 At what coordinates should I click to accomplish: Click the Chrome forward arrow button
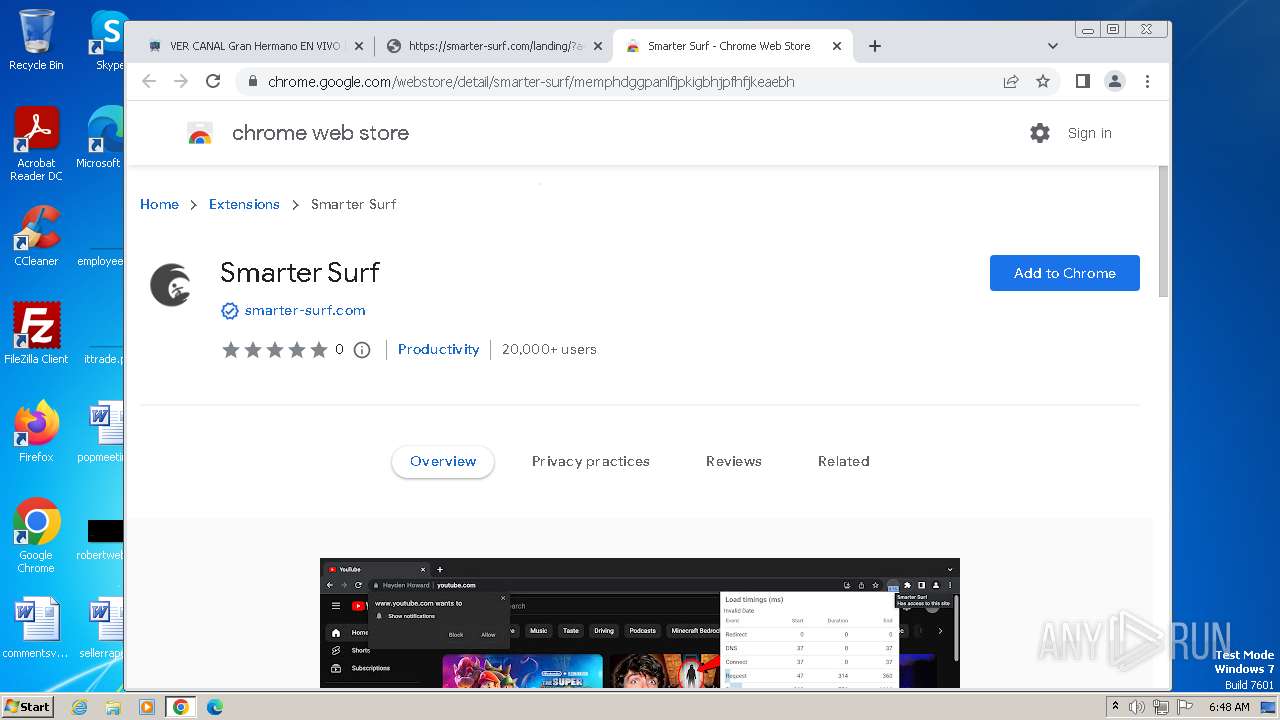point(181,81)
